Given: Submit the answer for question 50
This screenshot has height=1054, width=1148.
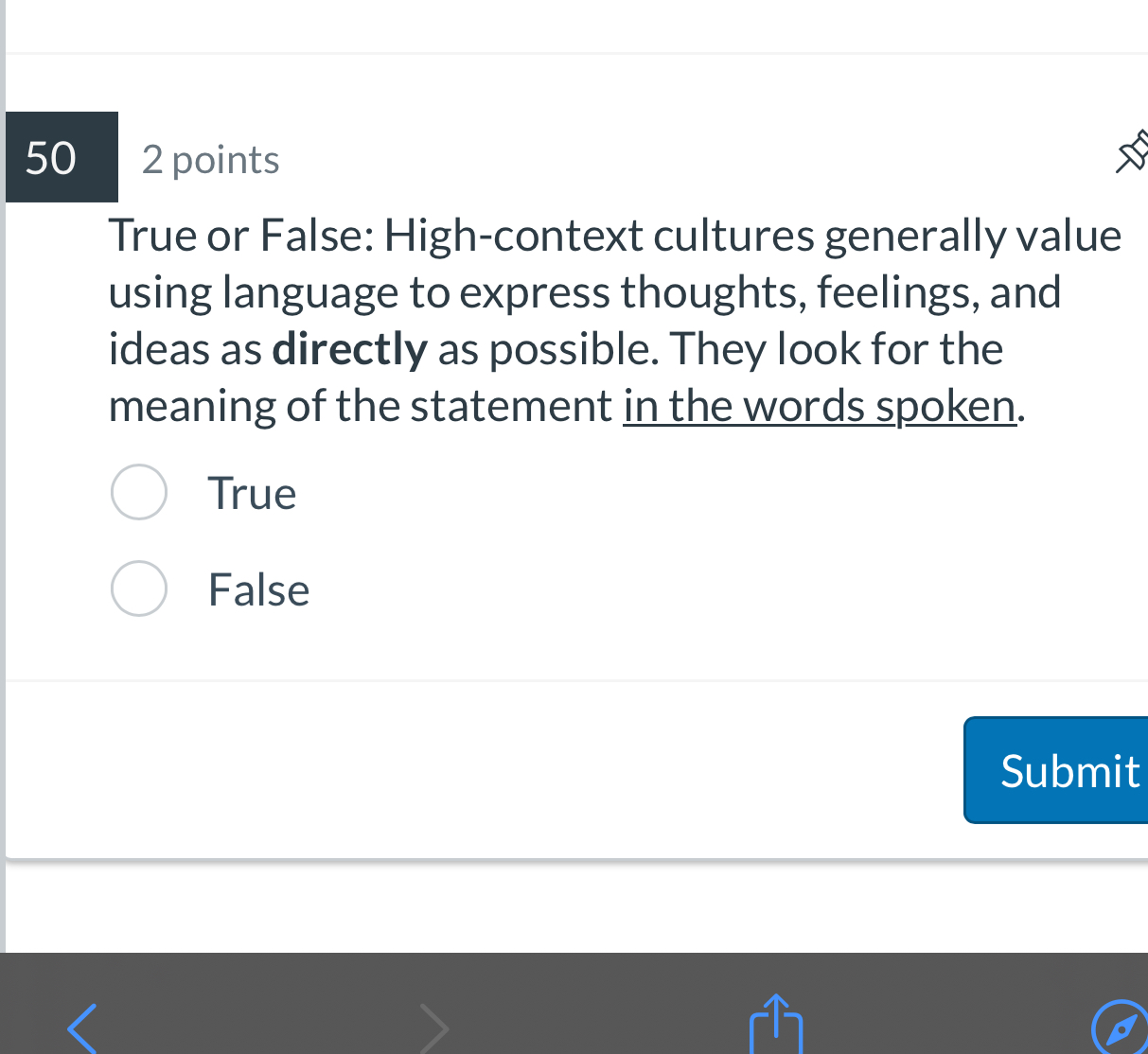Looking at the screenshot, I should [x=1069, y=769].
